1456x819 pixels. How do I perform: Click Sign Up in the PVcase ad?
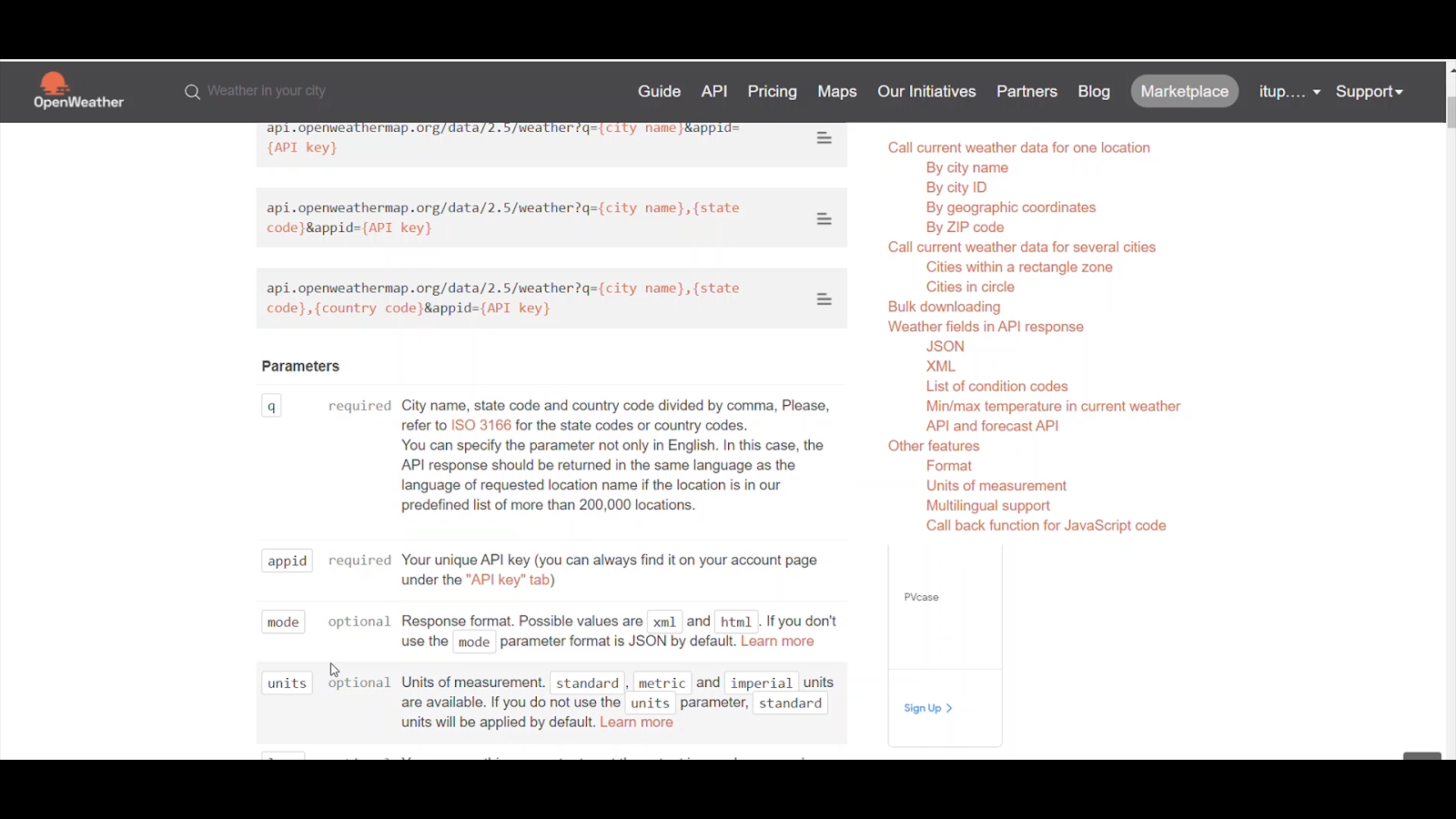click(928, 709)
